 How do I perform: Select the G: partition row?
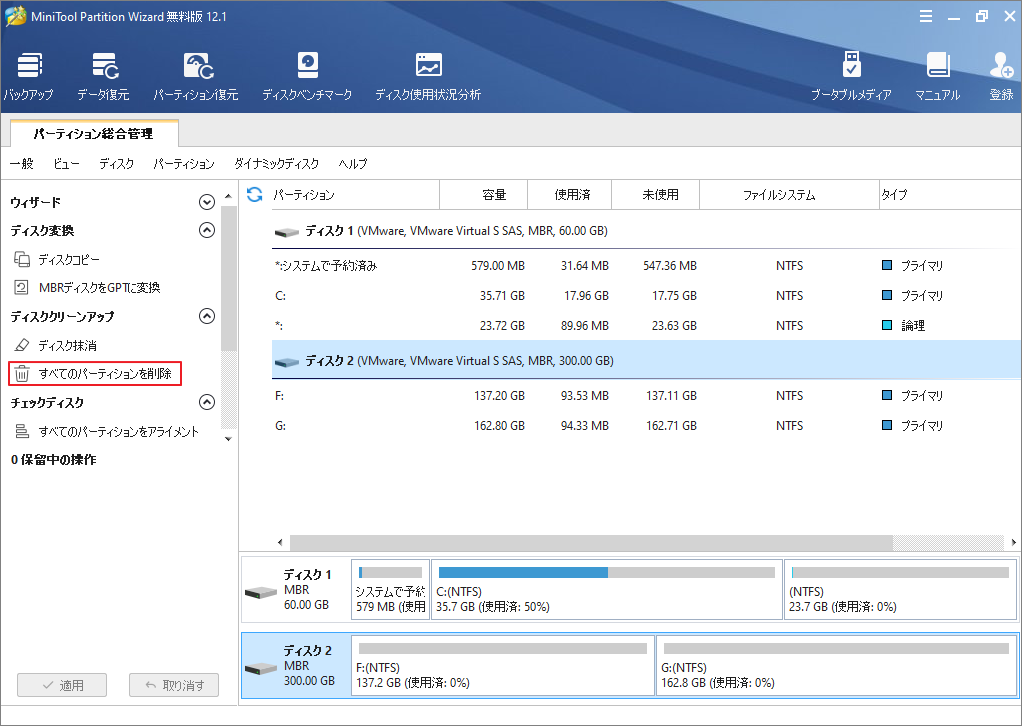[x=646, y=425]
